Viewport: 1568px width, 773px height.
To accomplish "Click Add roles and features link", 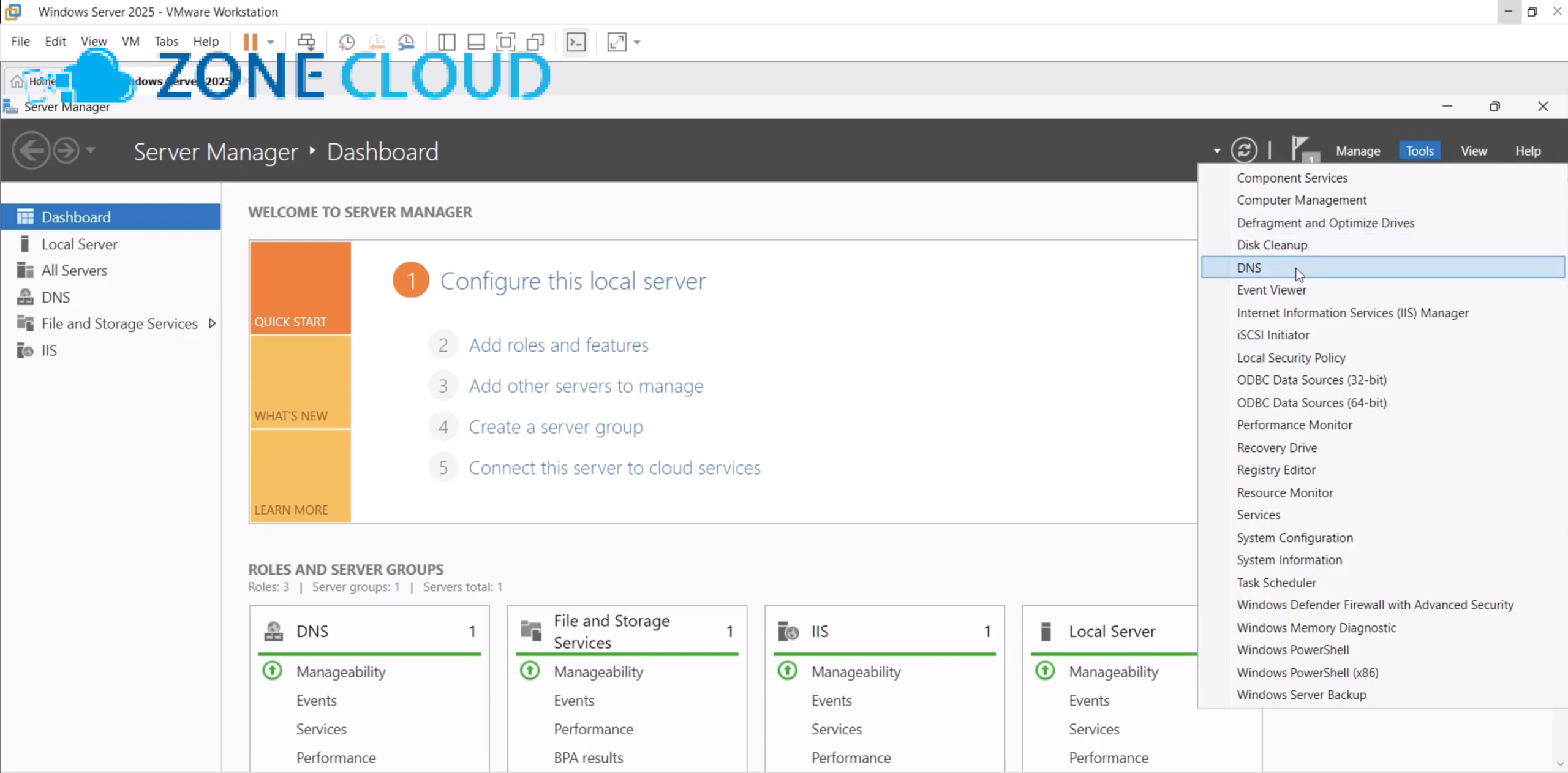I will coord(559,345).
